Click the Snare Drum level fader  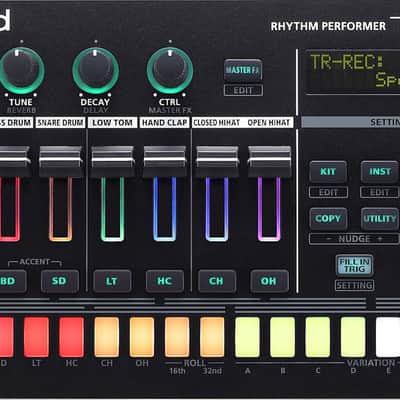[x=60, y=162]
